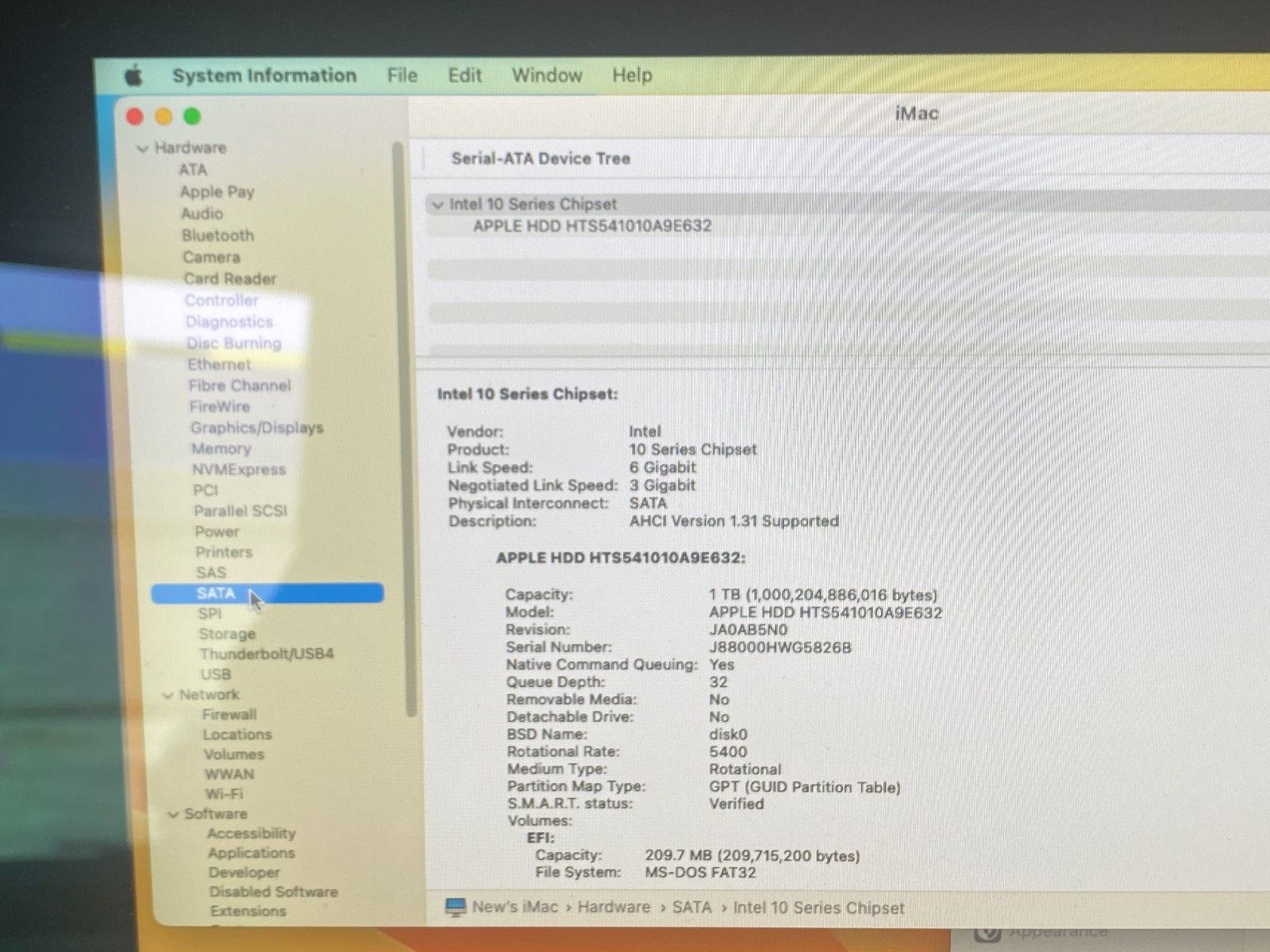Viewport: 1270px width, 952px height.
Task: Select SPI in the sidebar
Action: (x=210, y=613)
